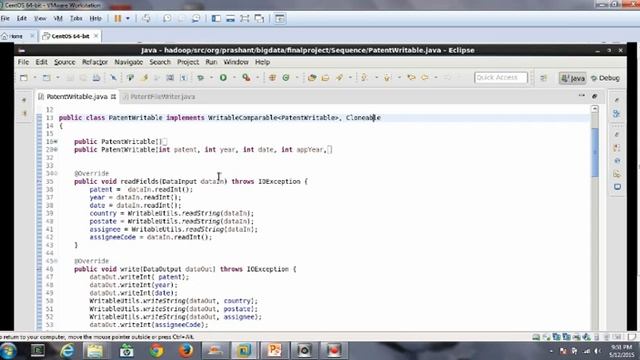
Task: Open the Source menu in Eclipse
Action: pos(64,62)
